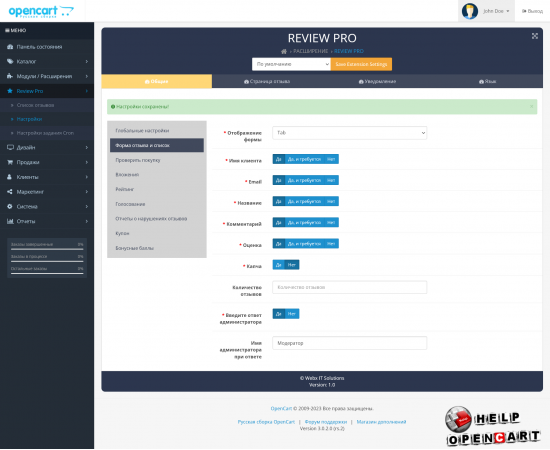The image size is (550, 450).
Task: Switch to the Уведомление tab
Action: [377, 81]
